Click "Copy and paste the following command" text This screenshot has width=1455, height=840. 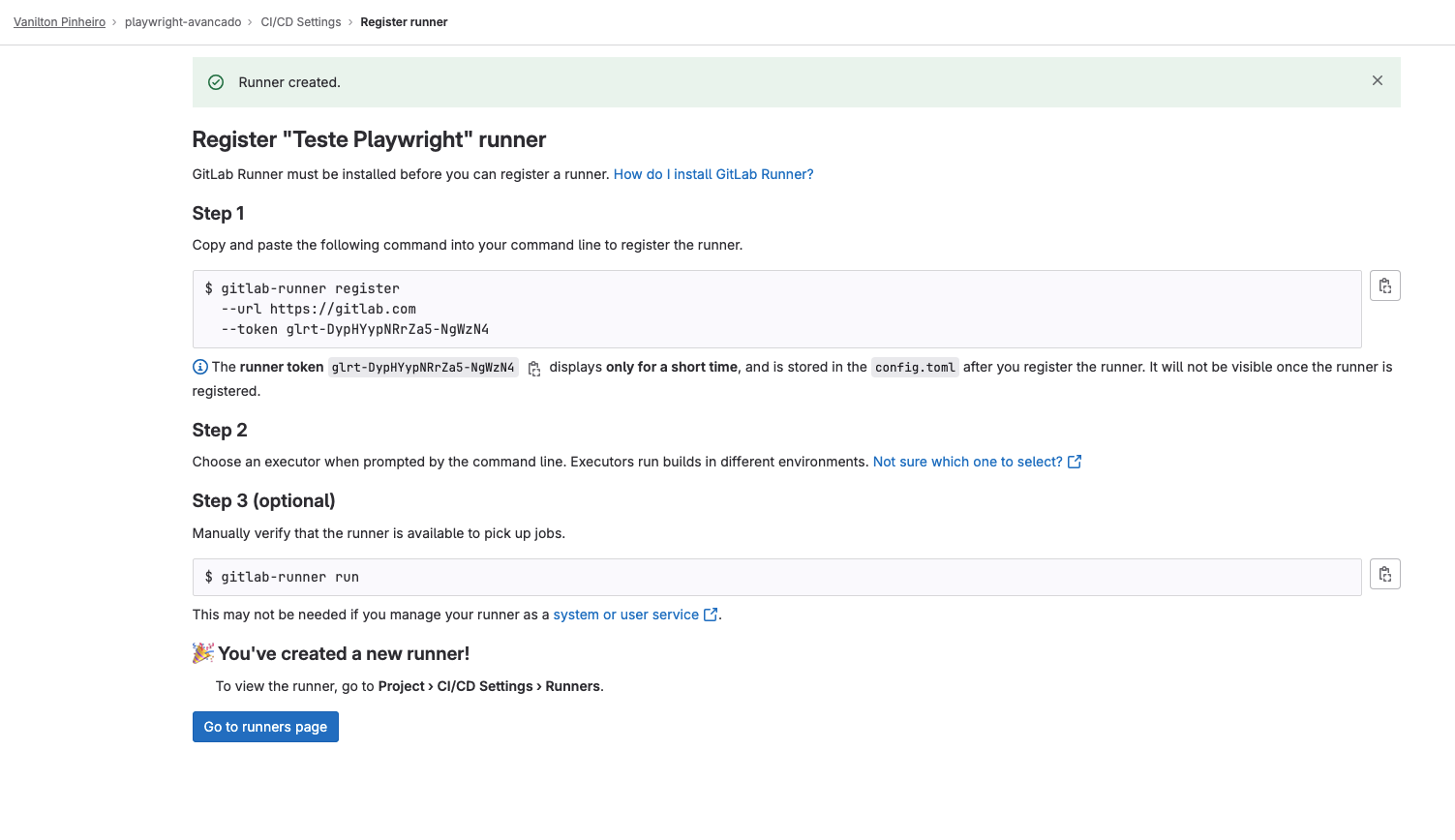pyautogui.click(x=468, y=245)
